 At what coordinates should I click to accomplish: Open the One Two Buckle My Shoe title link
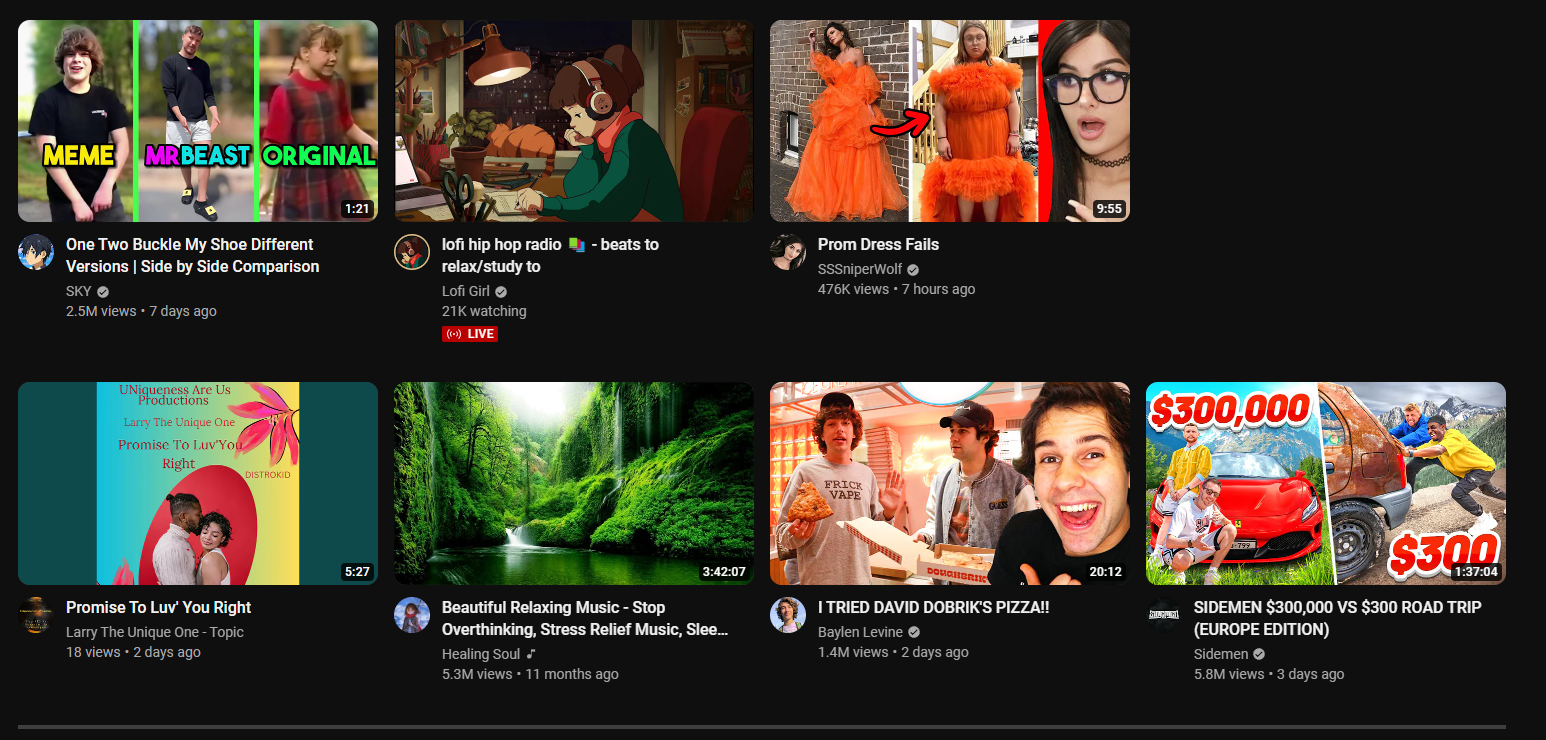[x=192, y=255]
